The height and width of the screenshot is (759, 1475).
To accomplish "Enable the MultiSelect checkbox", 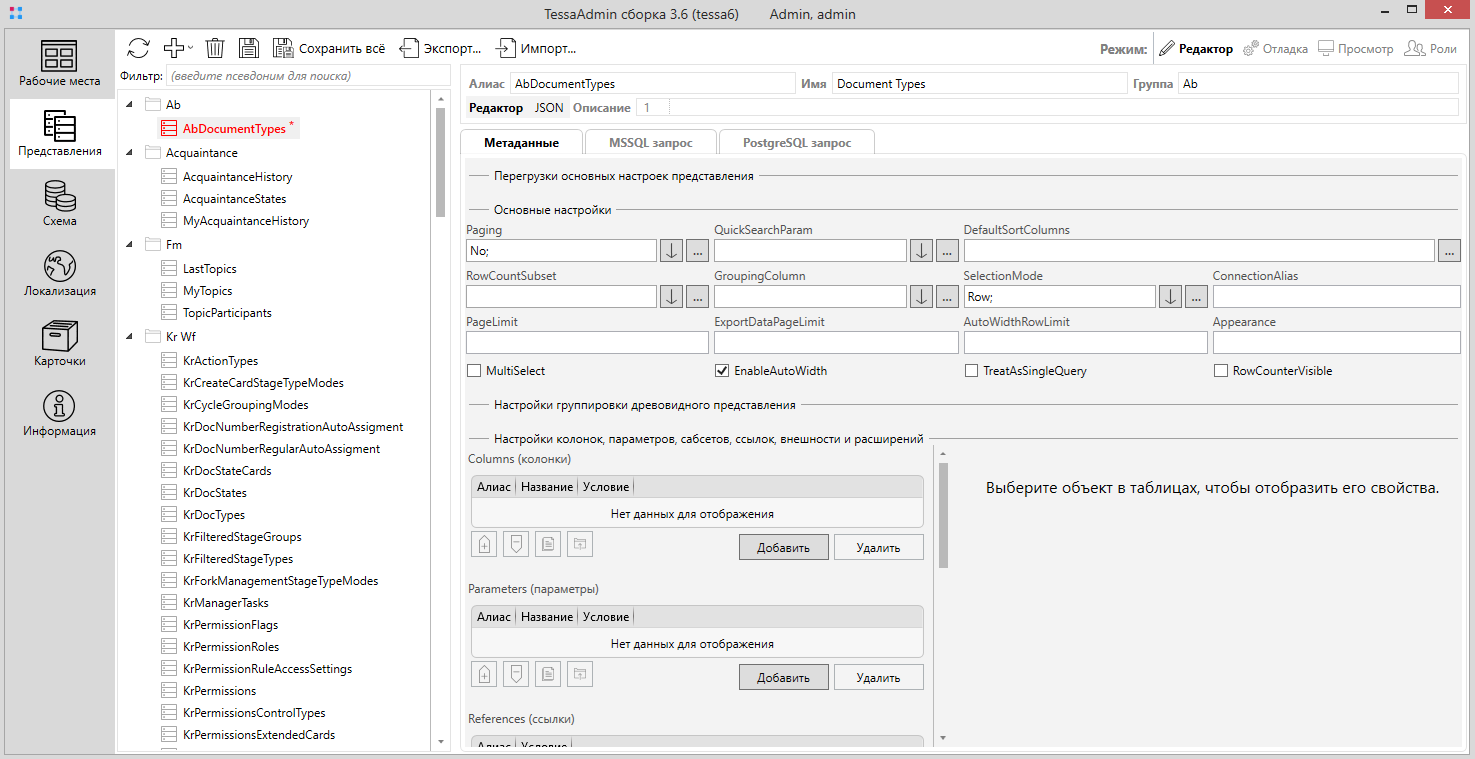I will pos(474,371).
